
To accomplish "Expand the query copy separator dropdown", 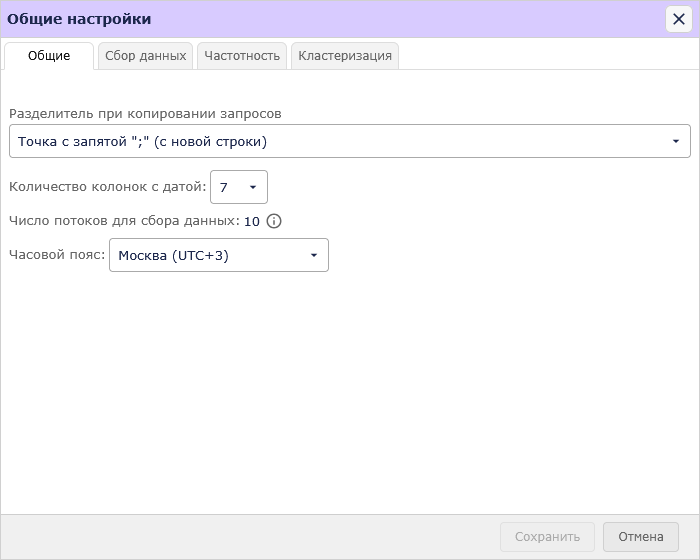I will 350,141.
